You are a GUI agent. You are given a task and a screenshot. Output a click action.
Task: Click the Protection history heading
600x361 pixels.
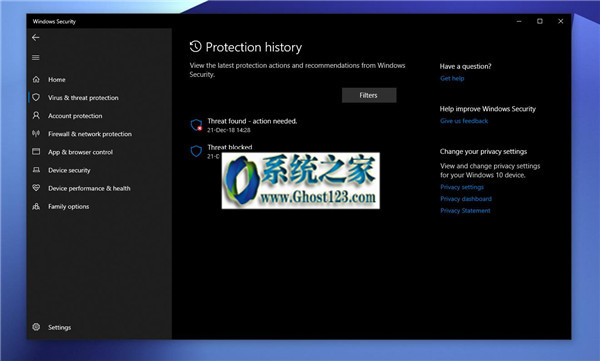pos(254,47)
